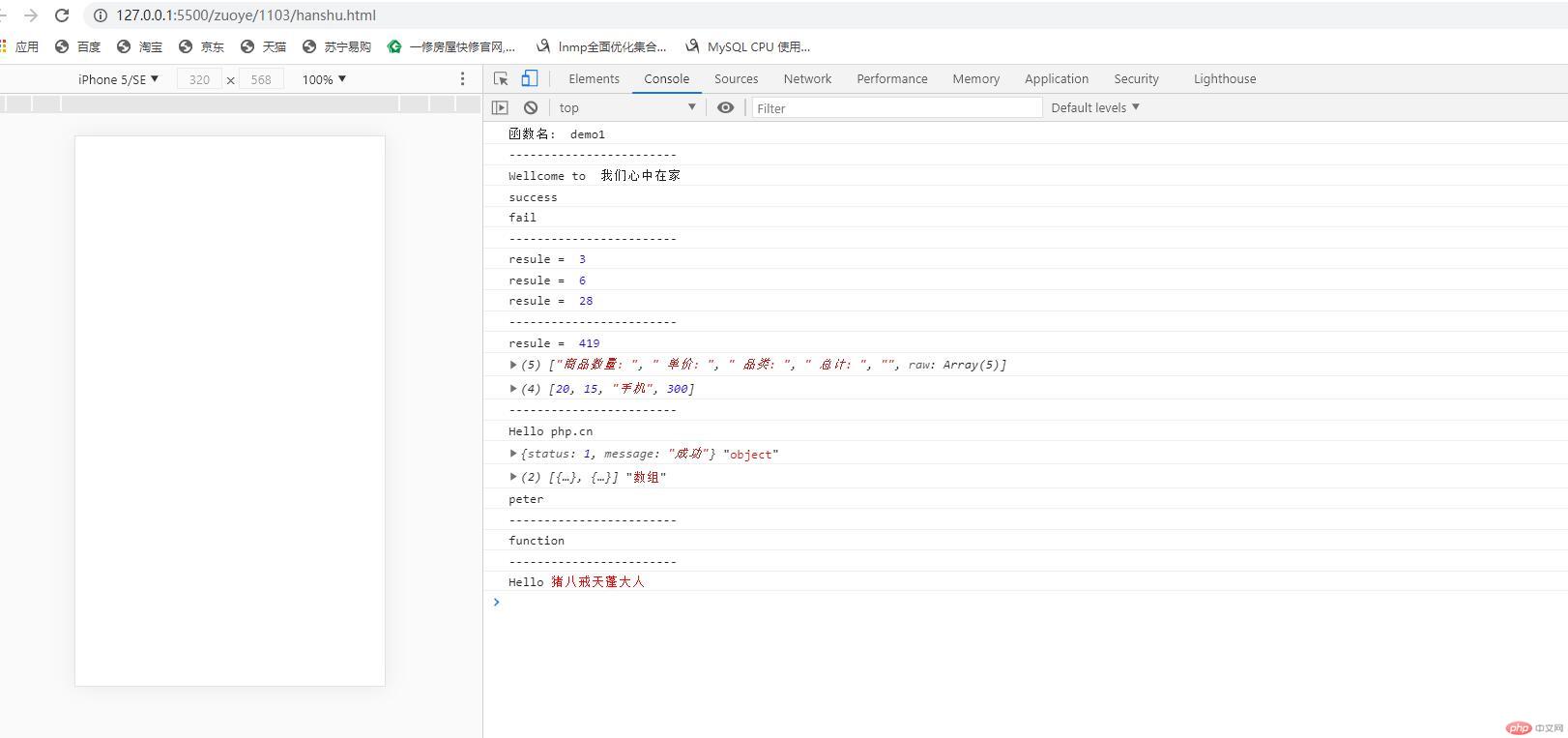Switch to the Network tab
The width and height of the screenshot is (1568, 738).
[x=807, y=79]
